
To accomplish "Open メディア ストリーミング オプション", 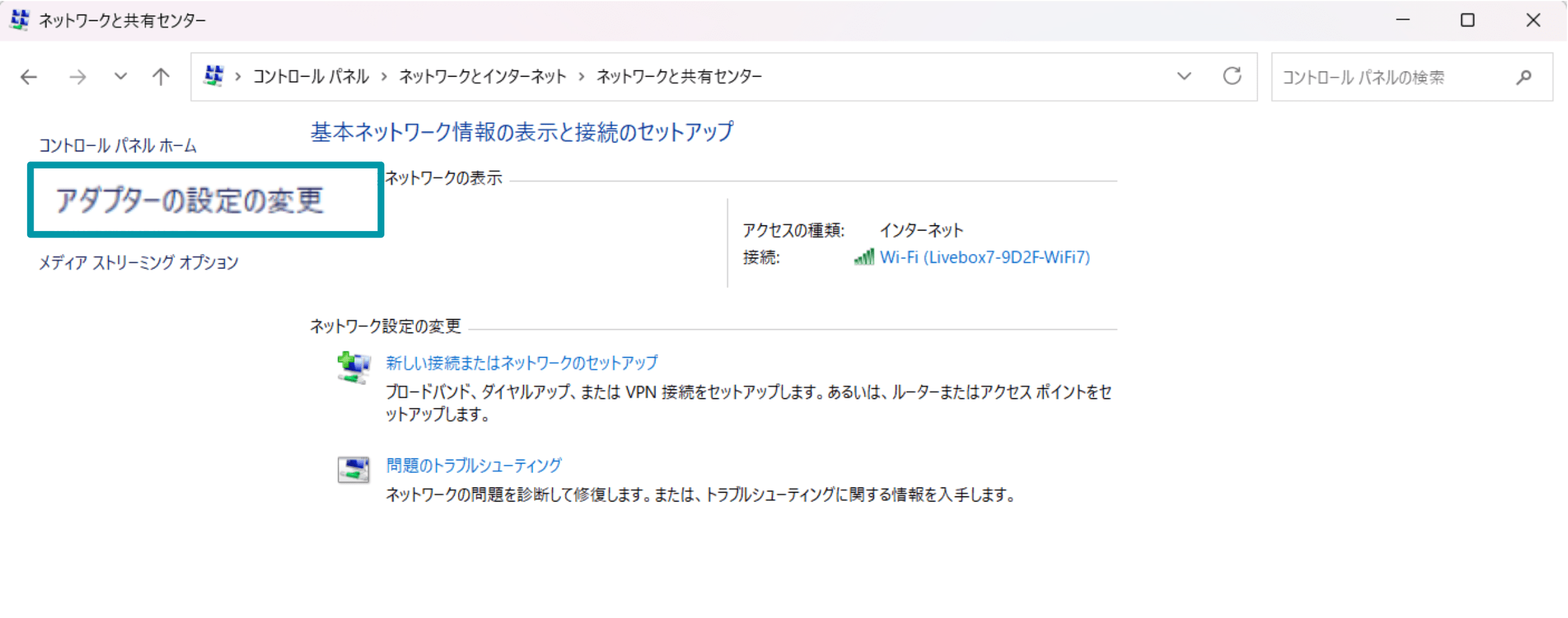I will pos(139,262).
